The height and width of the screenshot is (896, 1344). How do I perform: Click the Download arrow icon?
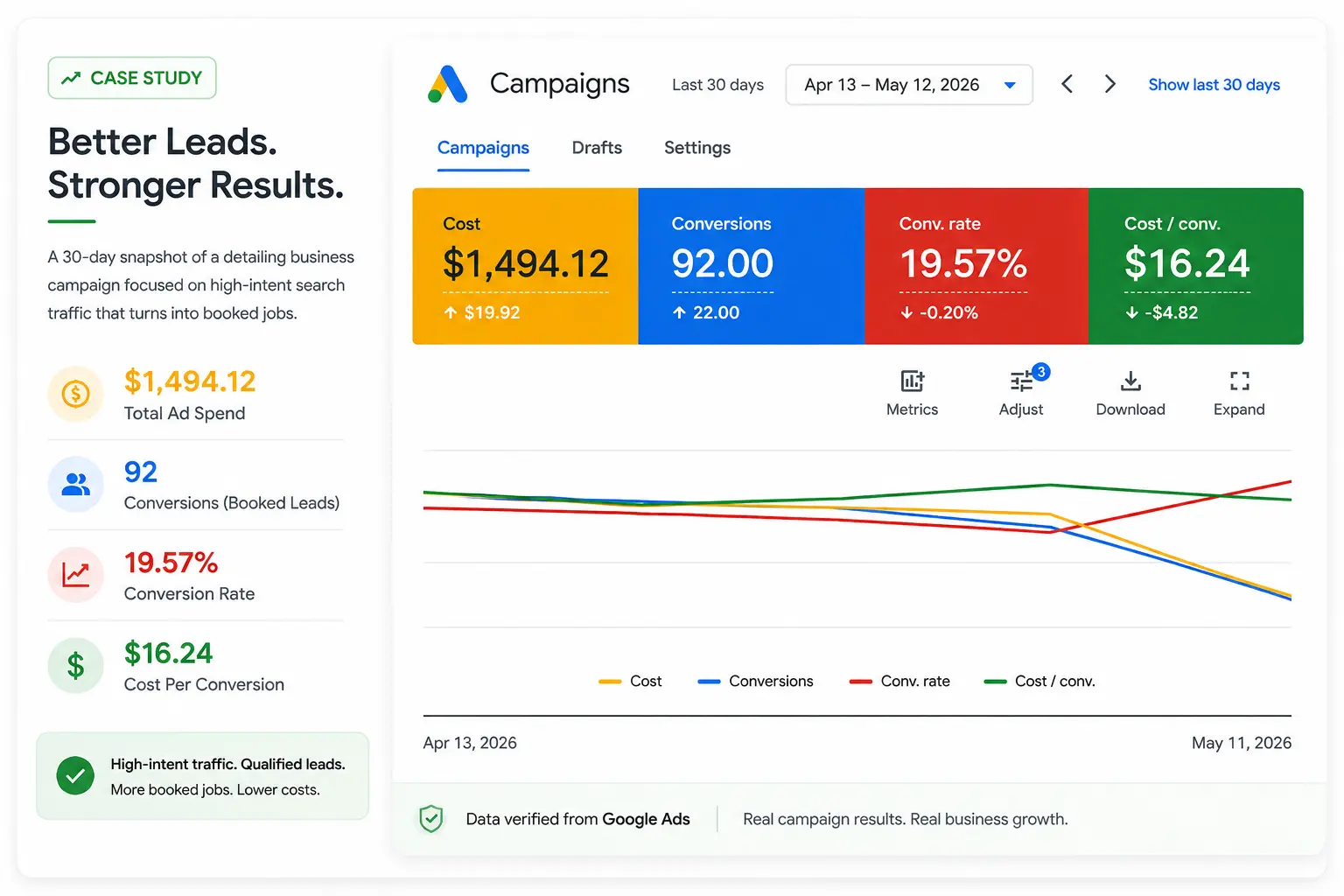click(1130, 381)
